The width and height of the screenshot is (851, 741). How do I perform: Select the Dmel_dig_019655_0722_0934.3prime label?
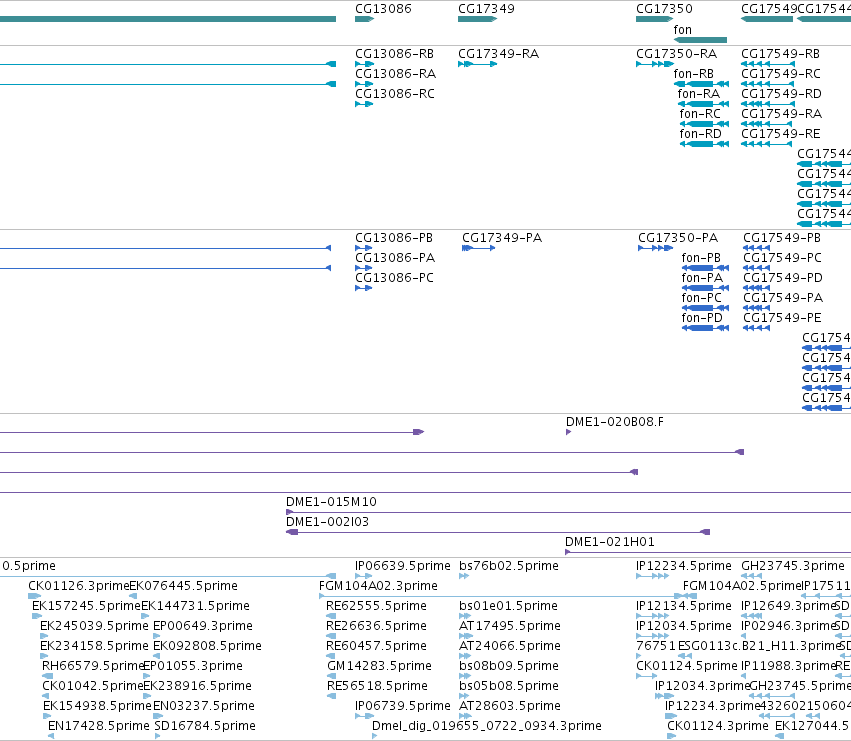coord(487,726)
